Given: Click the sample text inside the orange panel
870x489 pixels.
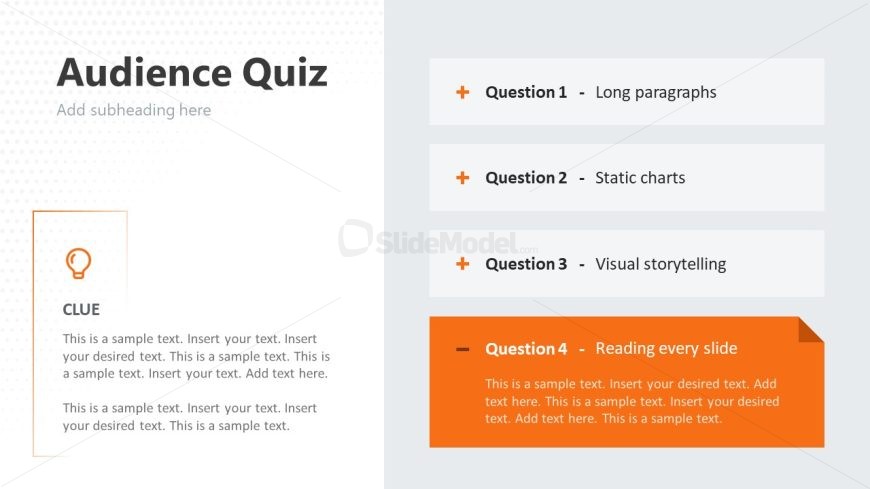Looking at the screenshot, I should 632,401.
